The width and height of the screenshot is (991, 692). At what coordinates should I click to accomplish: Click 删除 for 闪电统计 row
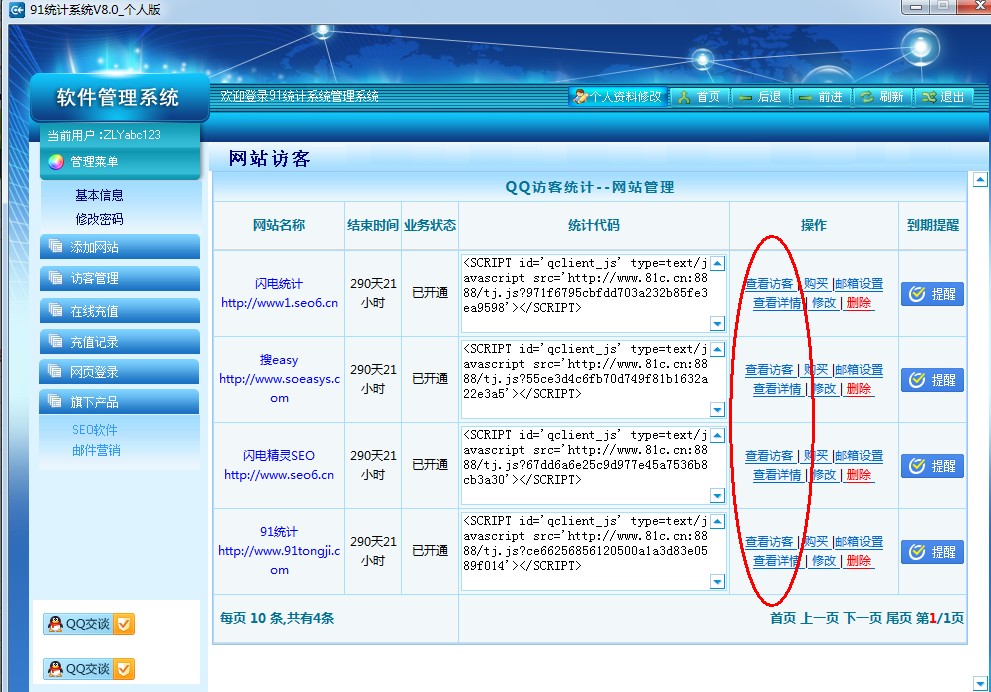coord(859,303)
